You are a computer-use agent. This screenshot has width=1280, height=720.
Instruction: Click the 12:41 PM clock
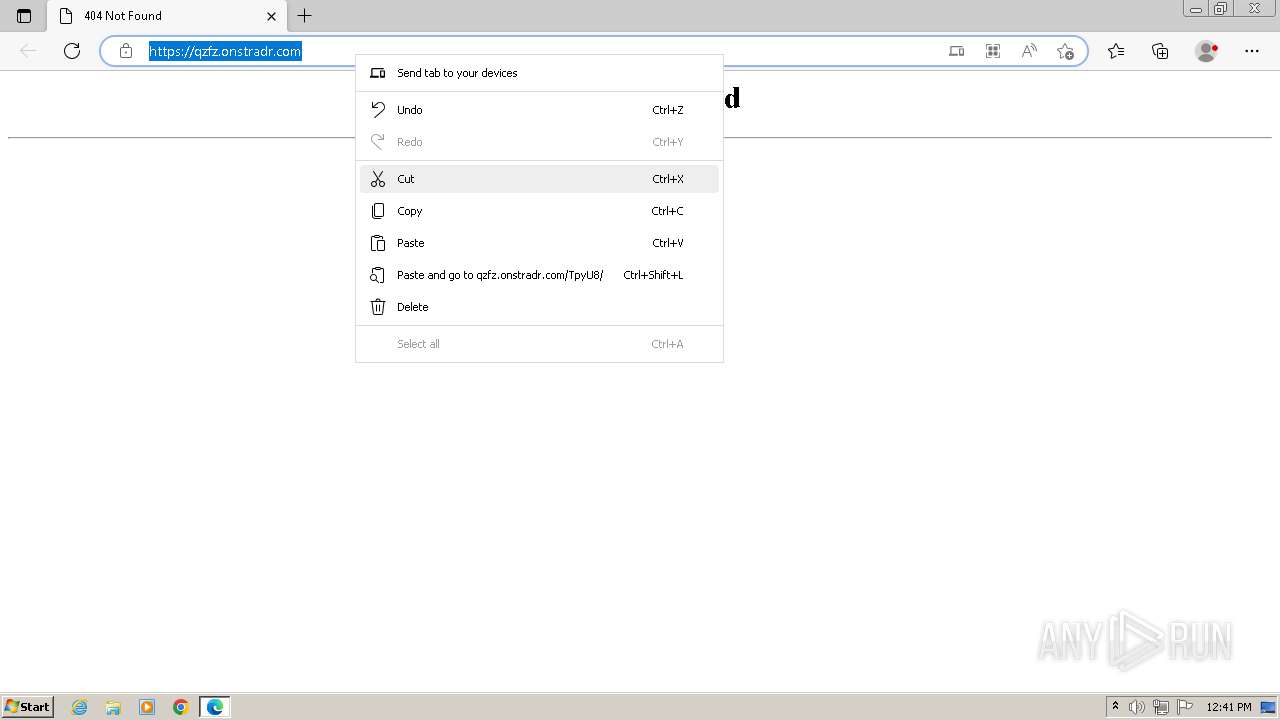coord(1229,707)
